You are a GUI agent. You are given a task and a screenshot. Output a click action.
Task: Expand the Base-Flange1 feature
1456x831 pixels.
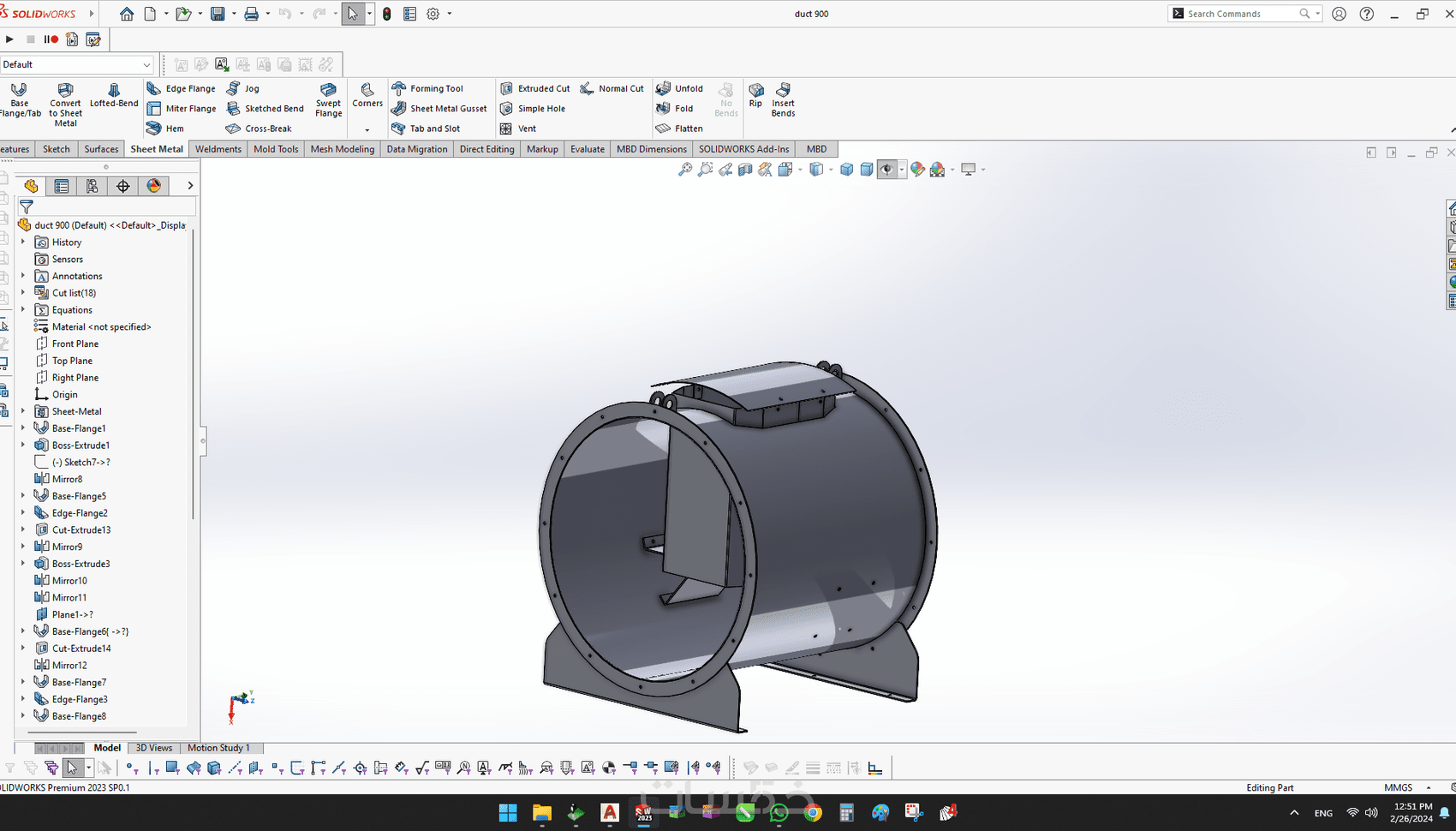23,428
